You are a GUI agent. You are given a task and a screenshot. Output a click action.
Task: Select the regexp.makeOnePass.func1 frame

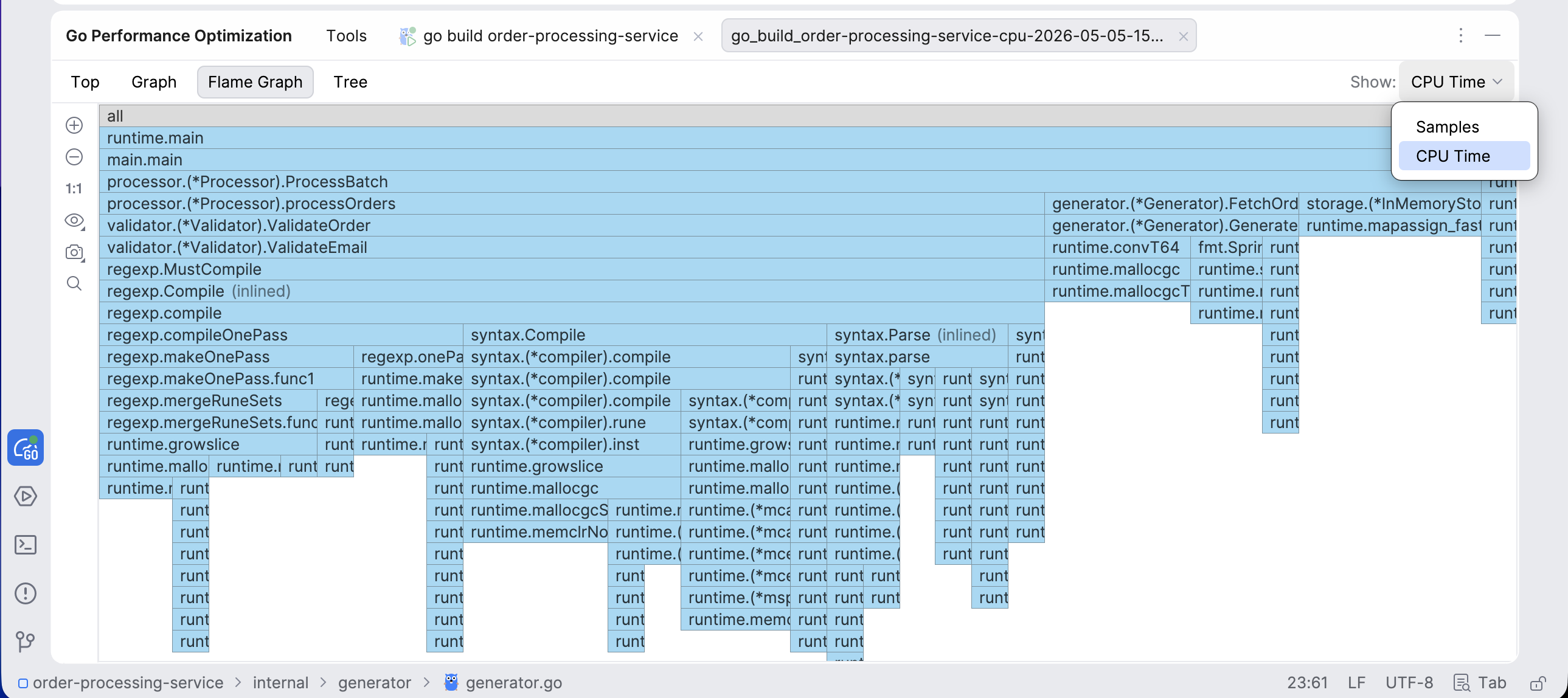click(226, 379)
